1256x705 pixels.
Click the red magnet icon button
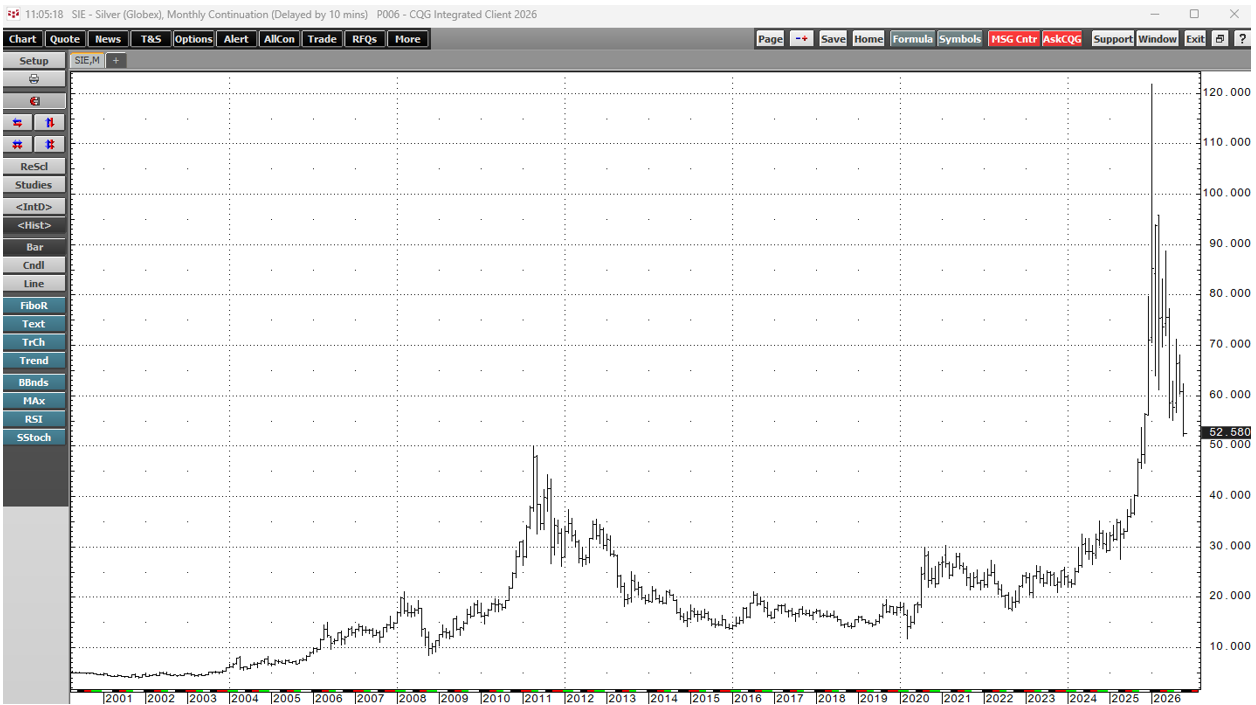34,101
